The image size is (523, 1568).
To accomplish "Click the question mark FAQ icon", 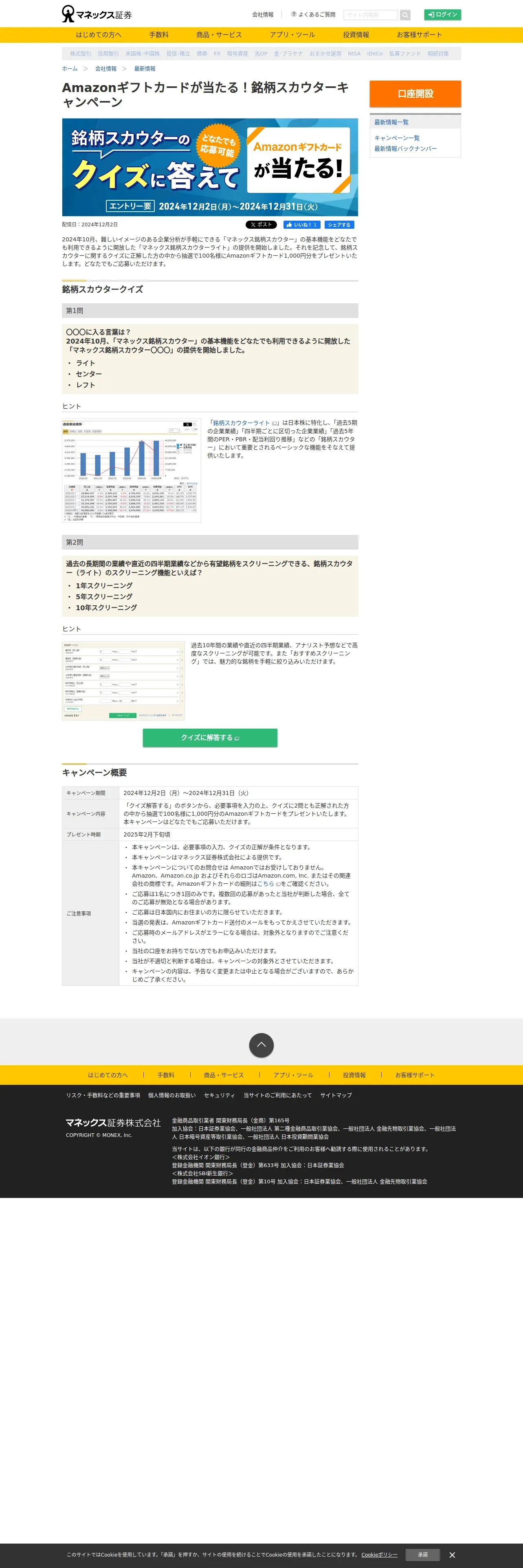I will click(293, 14).
